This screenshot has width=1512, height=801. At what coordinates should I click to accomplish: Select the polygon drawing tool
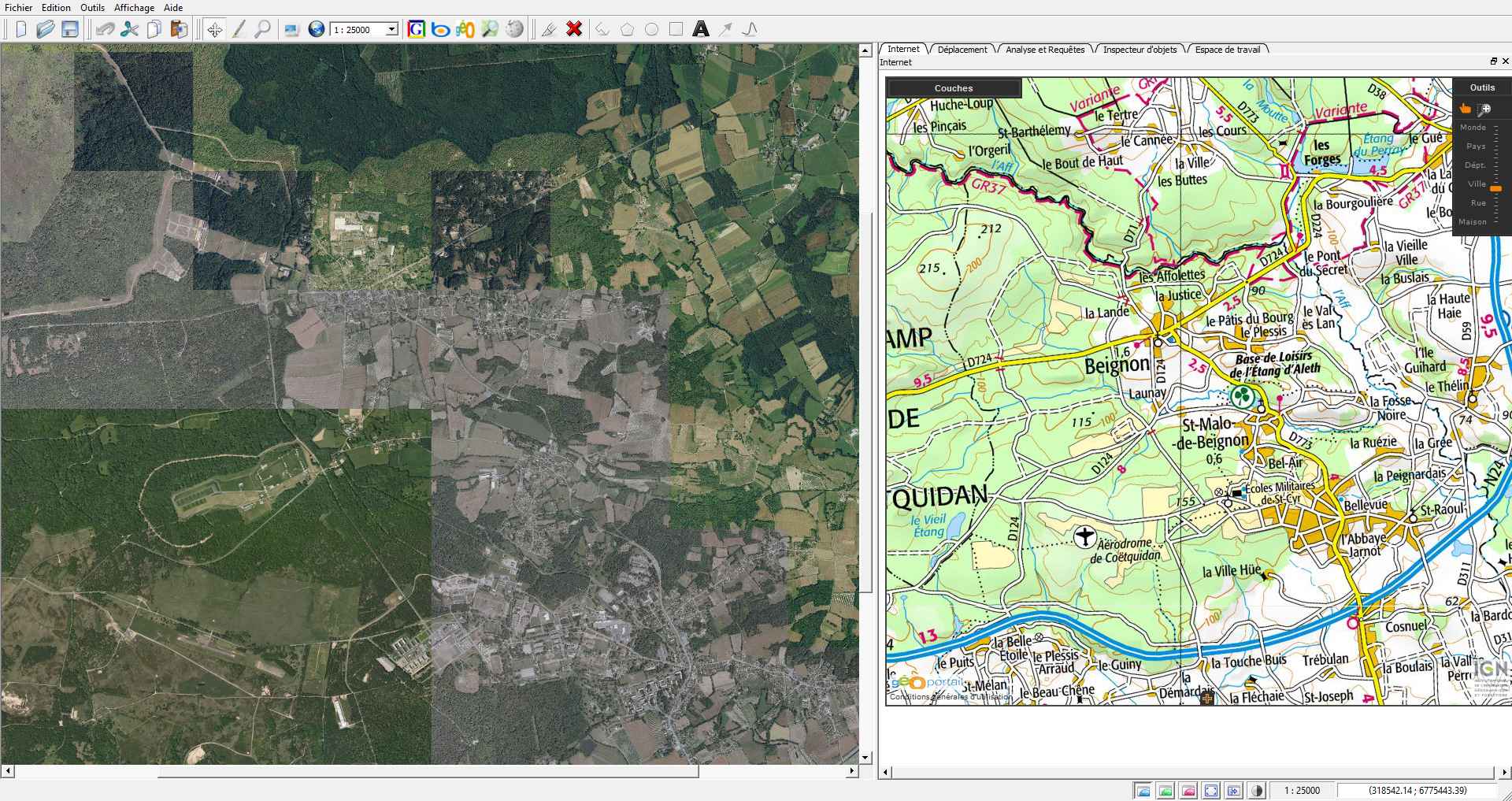tap(627, 30)
